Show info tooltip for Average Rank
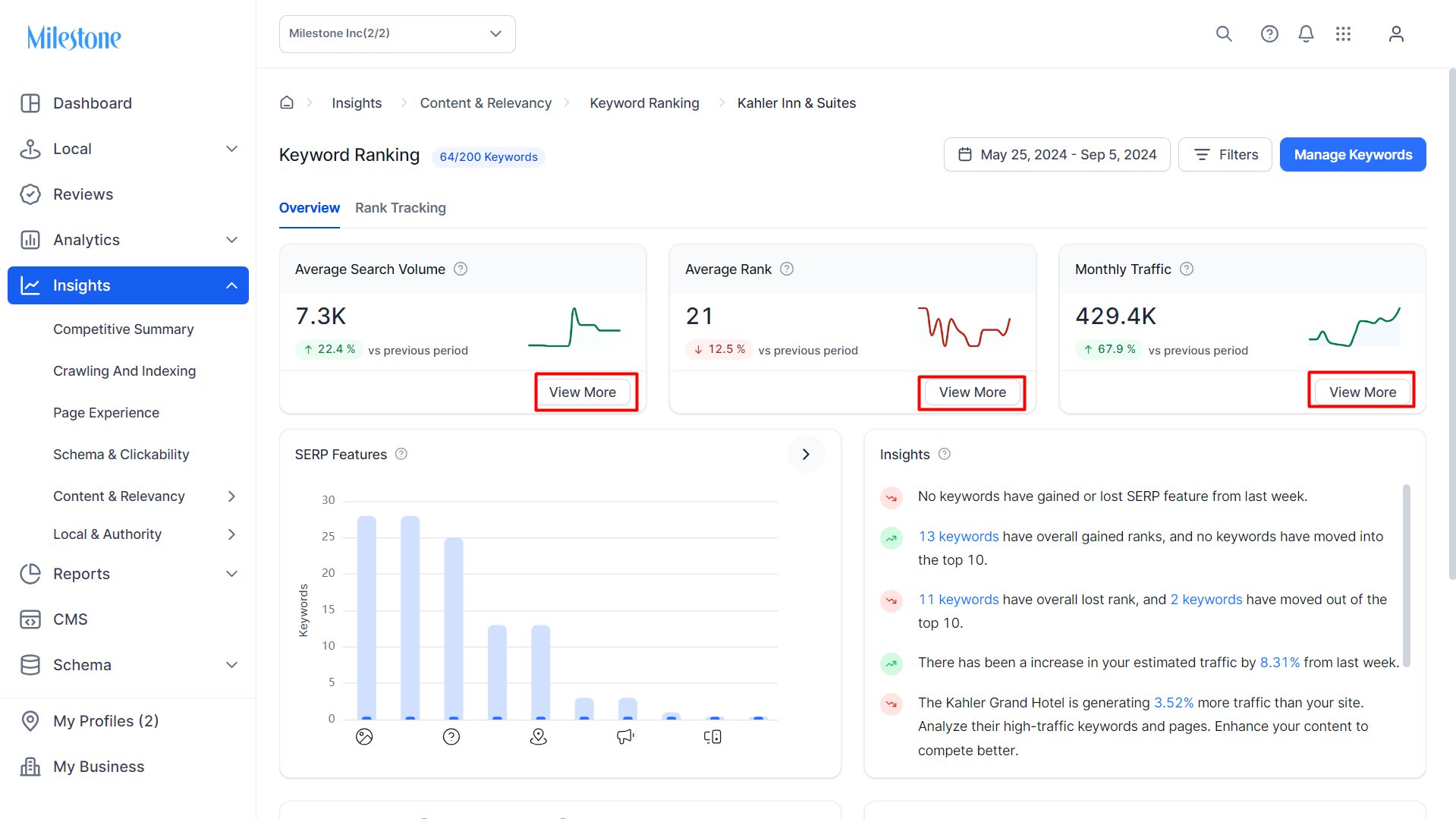Screen dimensions: 1456x819 pos(787,269)
